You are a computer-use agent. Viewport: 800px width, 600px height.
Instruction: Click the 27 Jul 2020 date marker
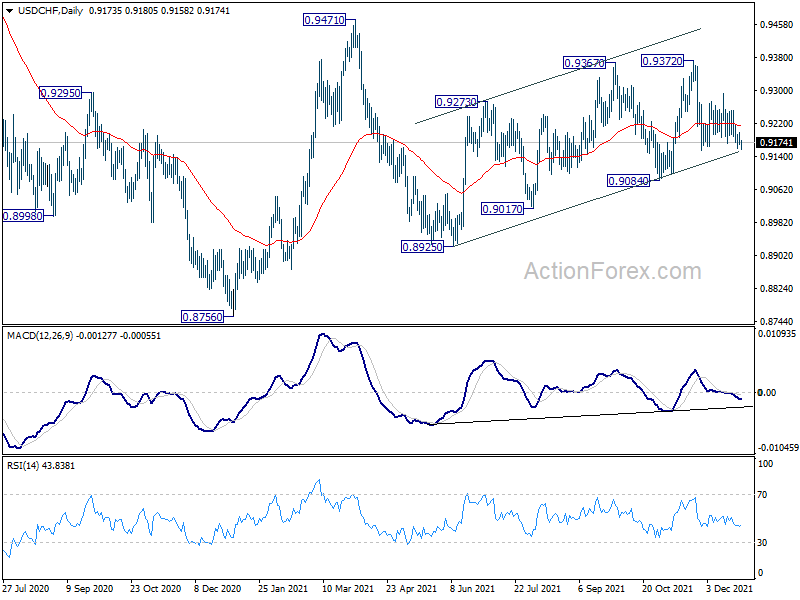26,588
